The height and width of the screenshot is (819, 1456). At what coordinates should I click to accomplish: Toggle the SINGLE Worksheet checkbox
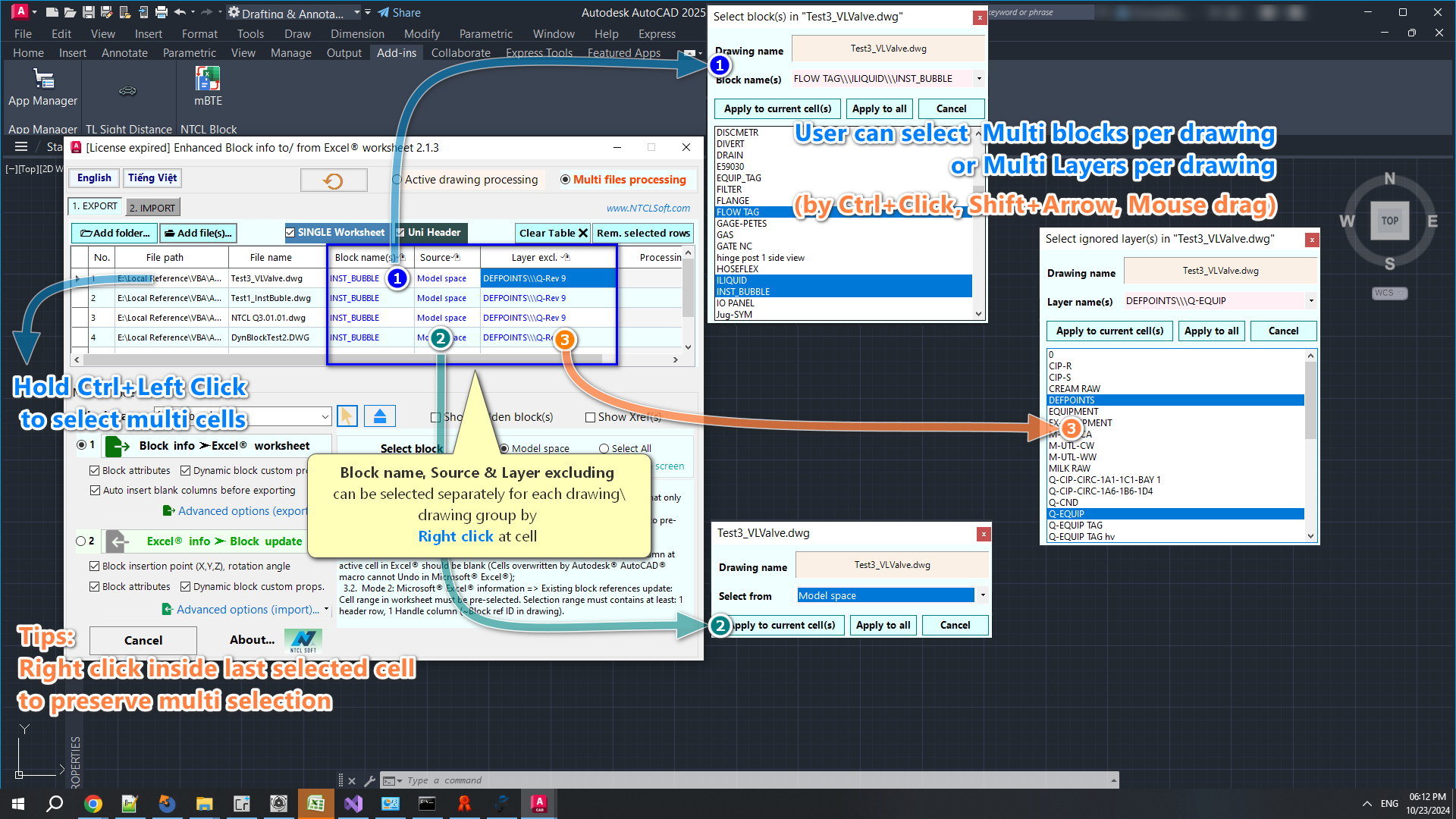pyautogui.click(x=290, y=233)
